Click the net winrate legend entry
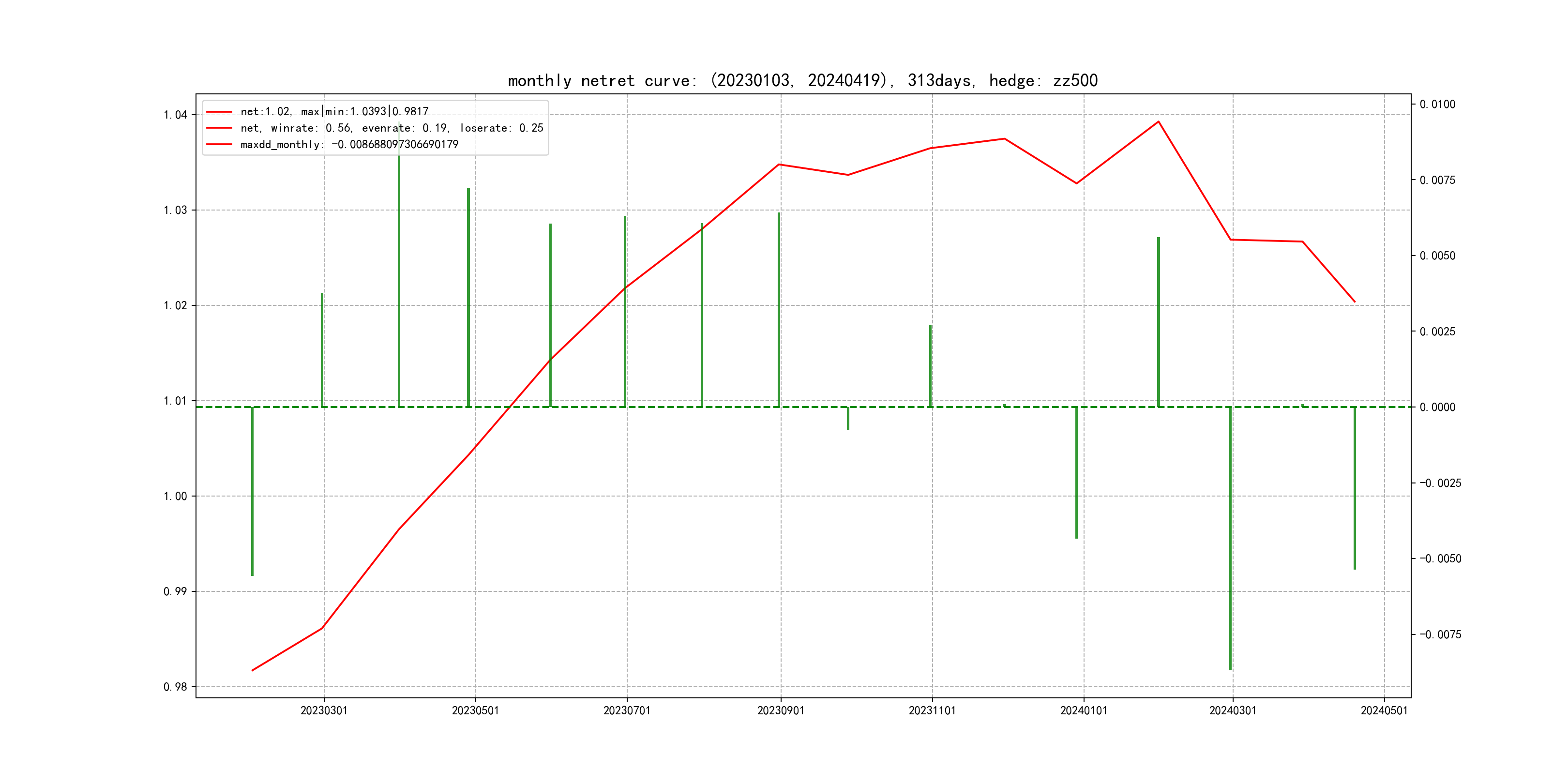 (x=392, y=128)
